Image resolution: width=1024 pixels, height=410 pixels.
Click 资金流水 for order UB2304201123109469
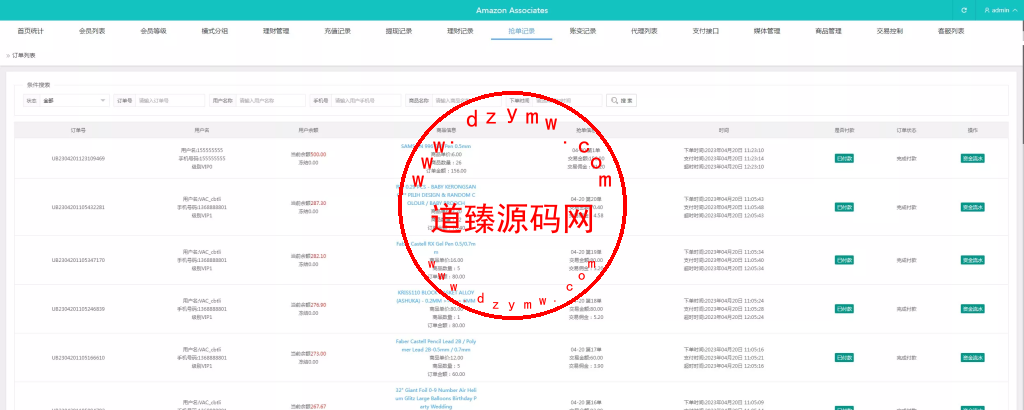972,158
